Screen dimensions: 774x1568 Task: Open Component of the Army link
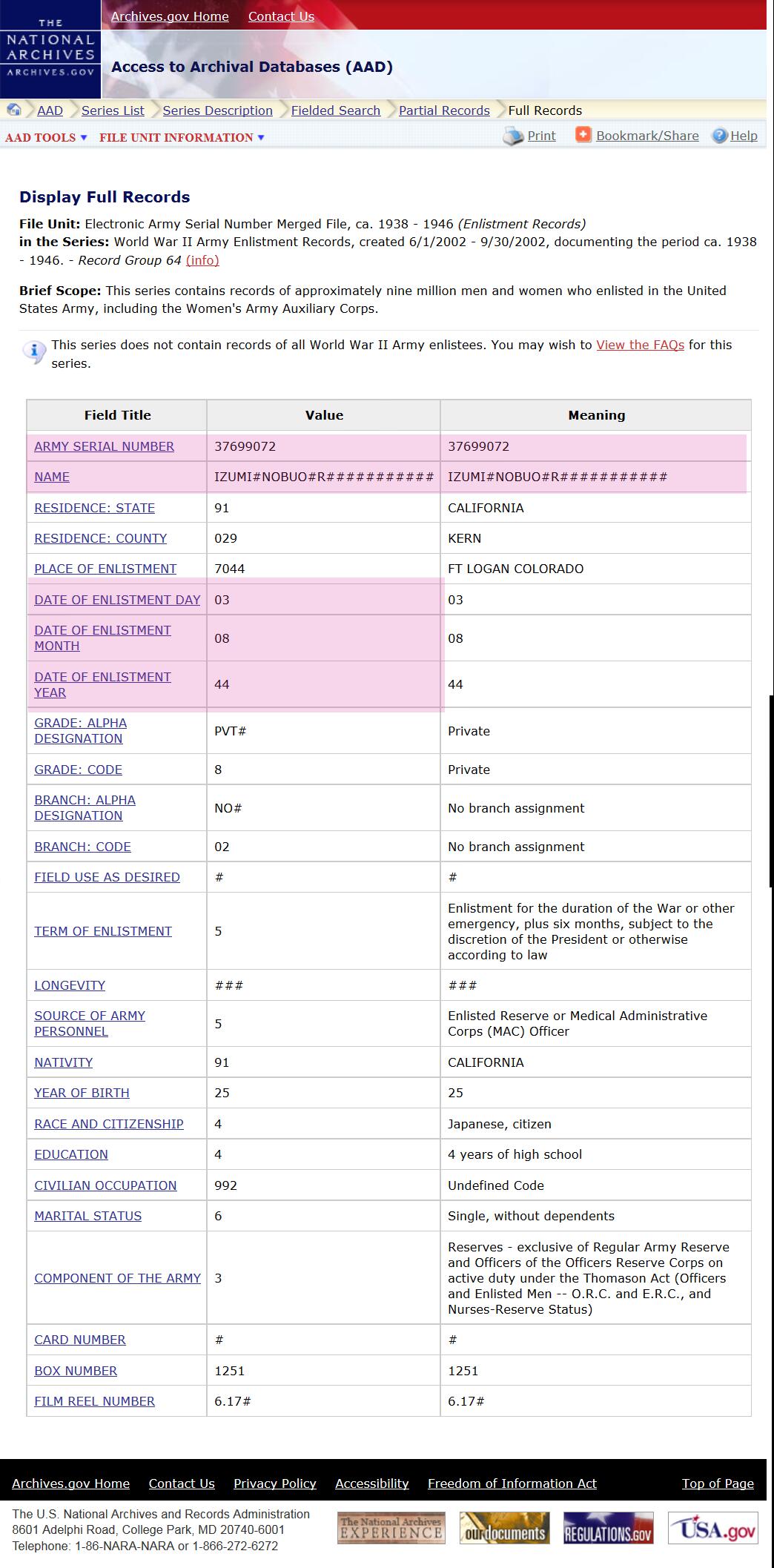click(117, 1278)
